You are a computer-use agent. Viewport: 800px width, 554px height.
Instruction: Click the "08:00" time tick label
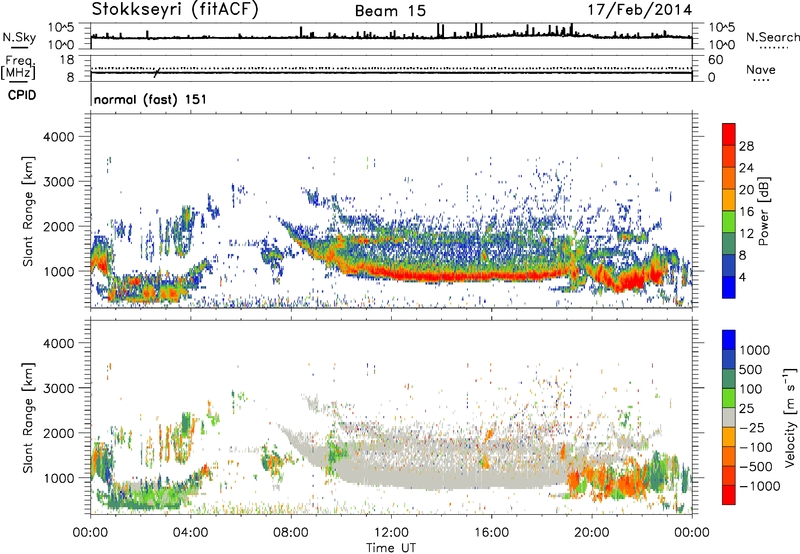pyautogui.click(x=291, y=533)
